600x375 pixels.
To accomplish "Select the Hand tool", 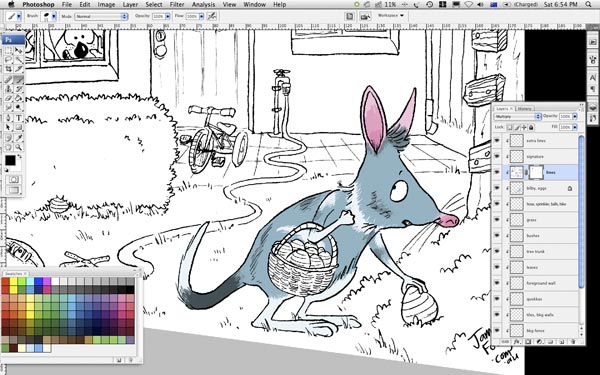I will point(8,147).
